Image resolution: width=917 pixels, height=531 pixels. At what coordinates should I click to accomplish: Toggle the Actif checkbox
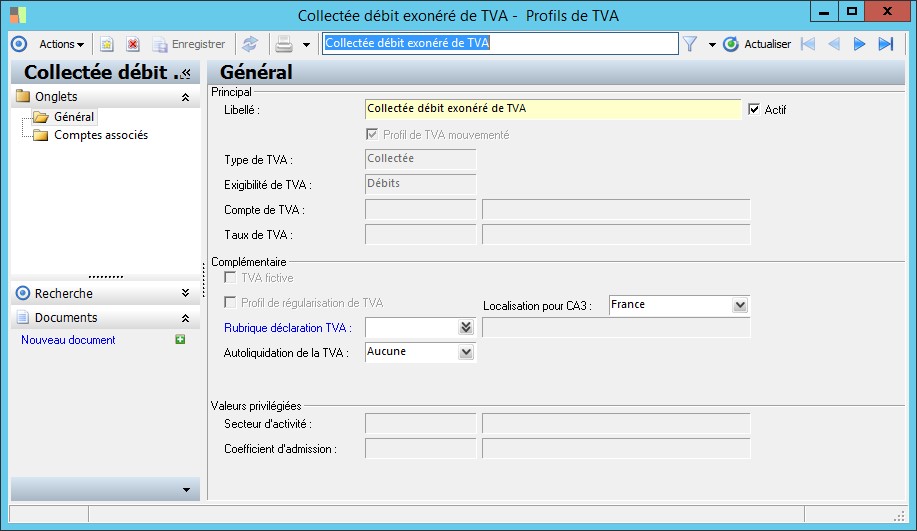click(754, 109)
